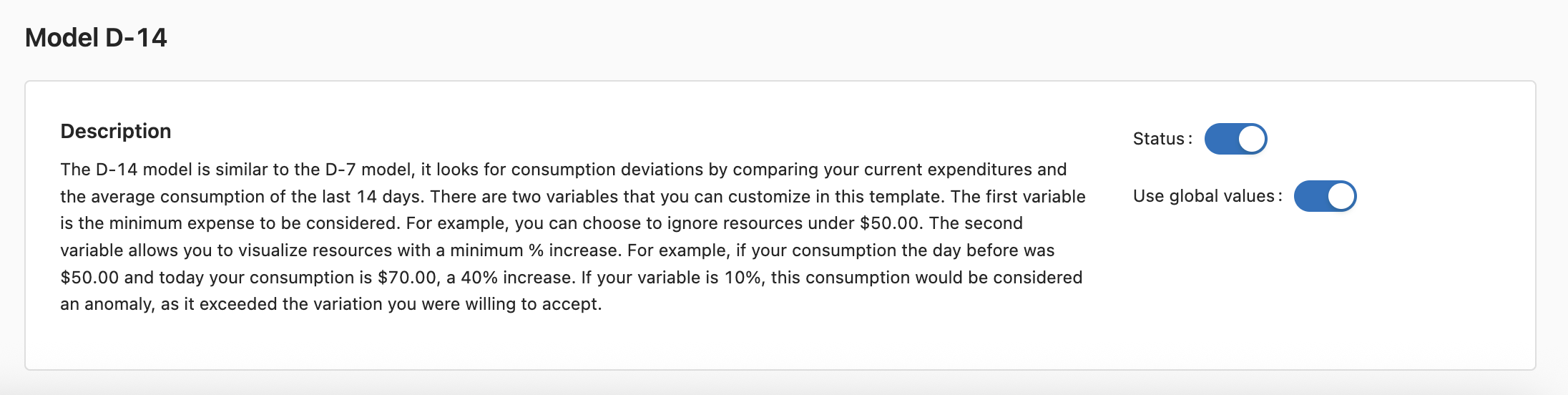Click the Status label text

click(1159, 139)
